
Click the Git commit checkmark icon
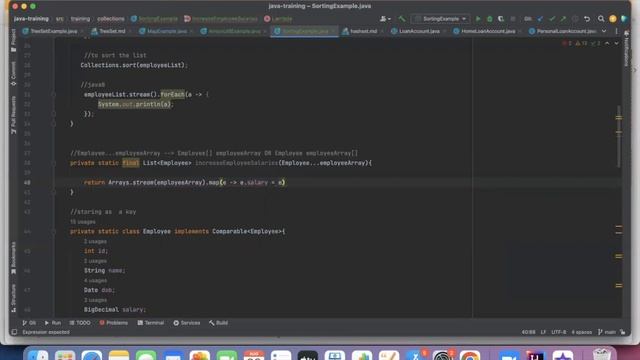click(x=552, y=19)
